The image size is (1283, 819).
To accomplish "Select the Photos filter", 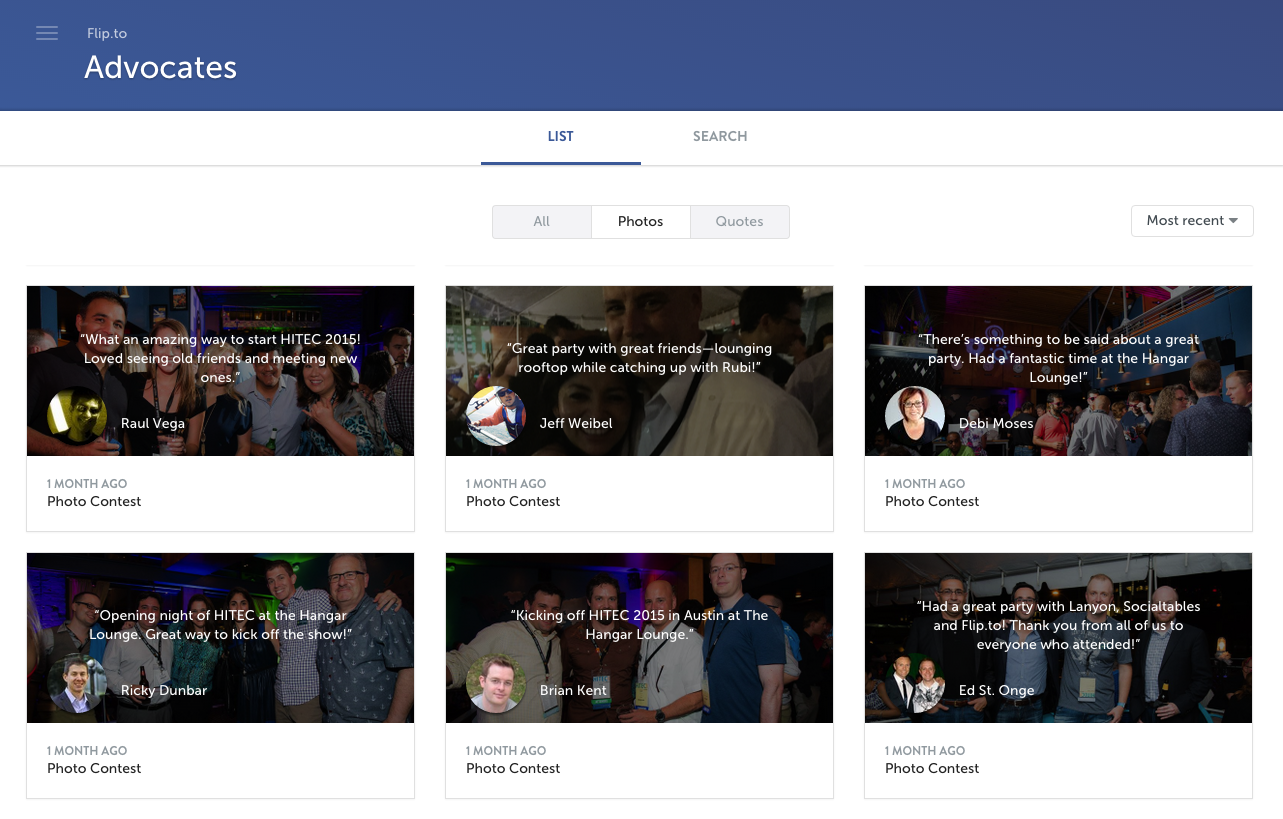I will (641, 222).
